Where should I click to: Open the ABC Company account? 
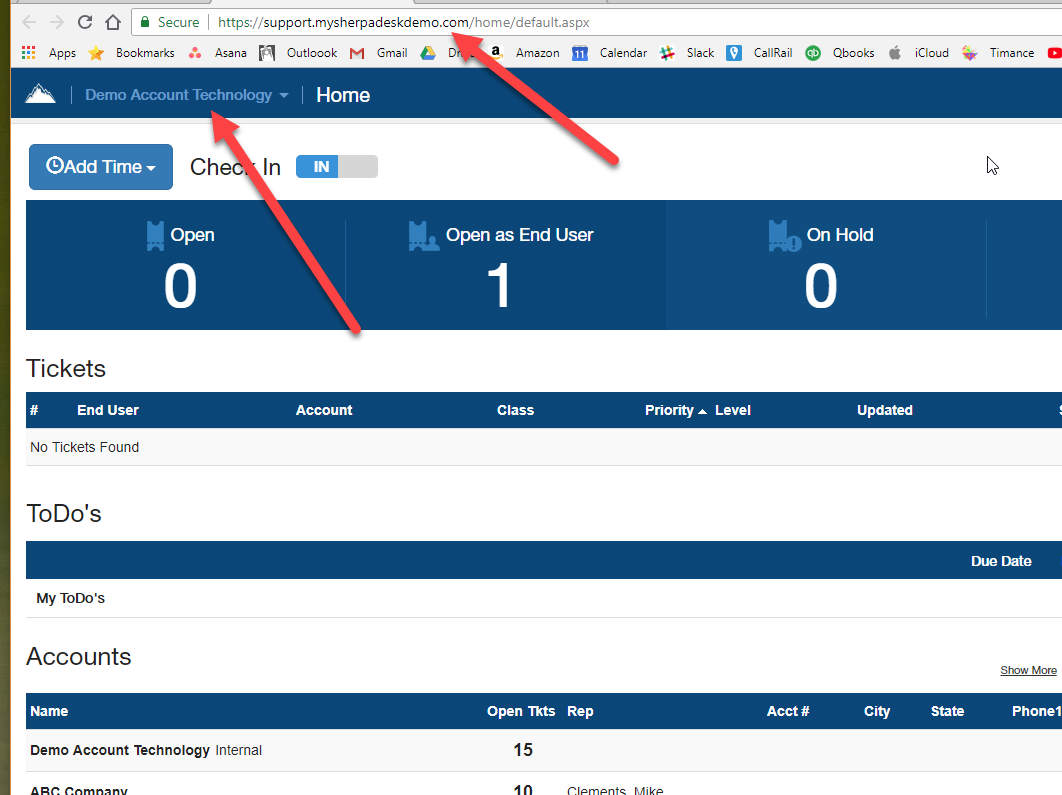[78, 789]
